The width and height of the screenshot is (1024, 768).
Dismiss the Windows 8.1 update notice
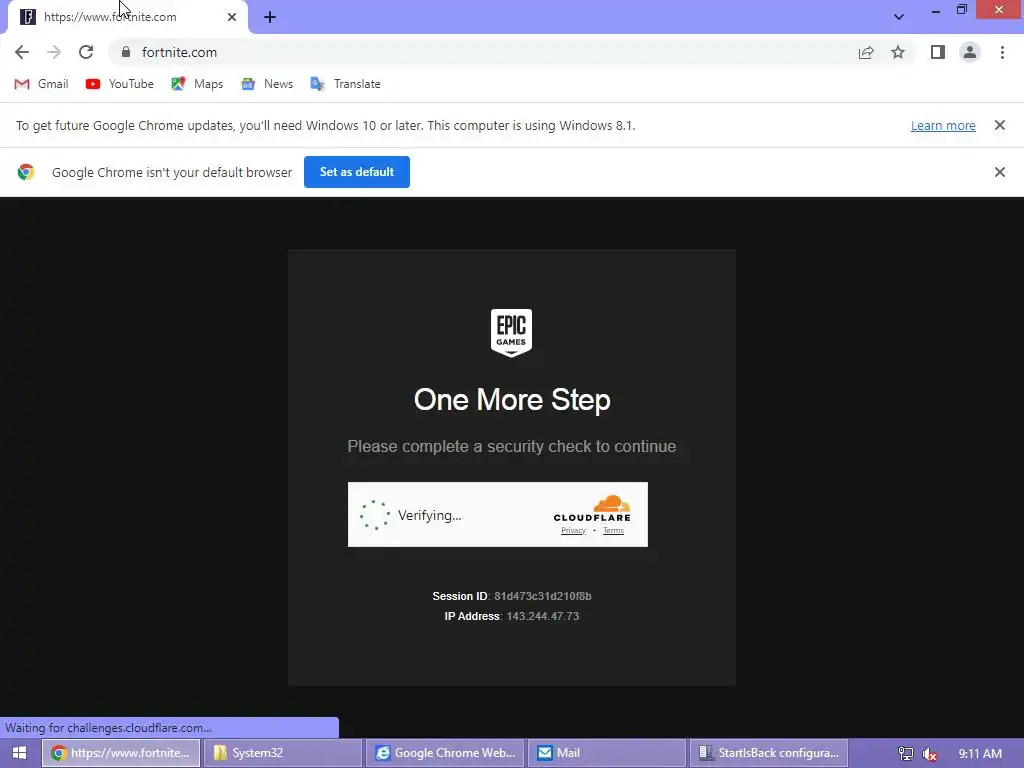point(999,125)
